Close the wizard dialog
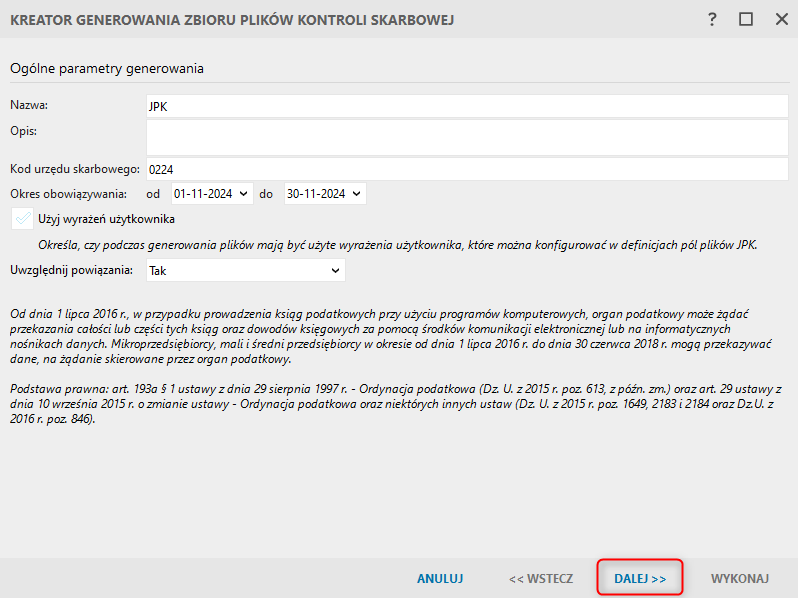The image size is (798, 598). 782,19
